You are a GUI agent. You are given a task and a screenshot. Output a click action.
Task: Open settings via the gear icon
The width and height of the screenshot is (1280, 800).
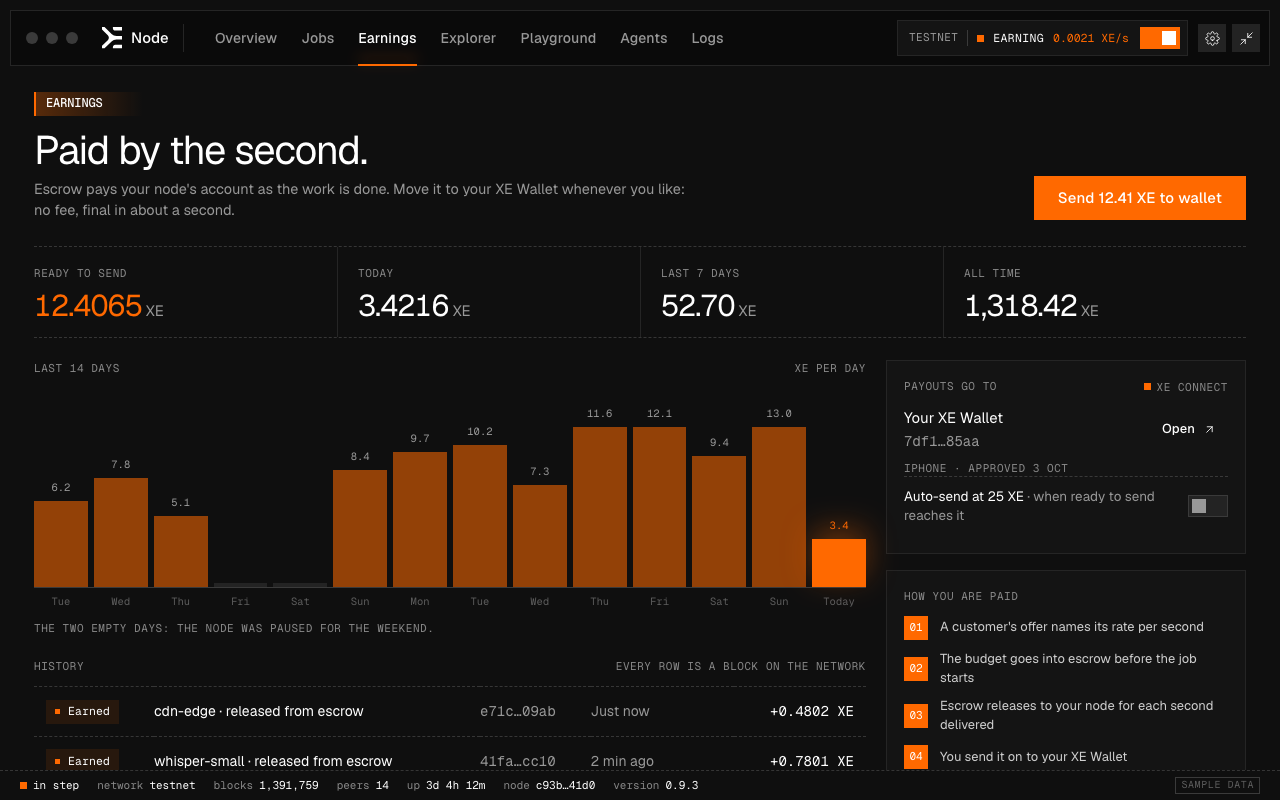point(1212,38)
